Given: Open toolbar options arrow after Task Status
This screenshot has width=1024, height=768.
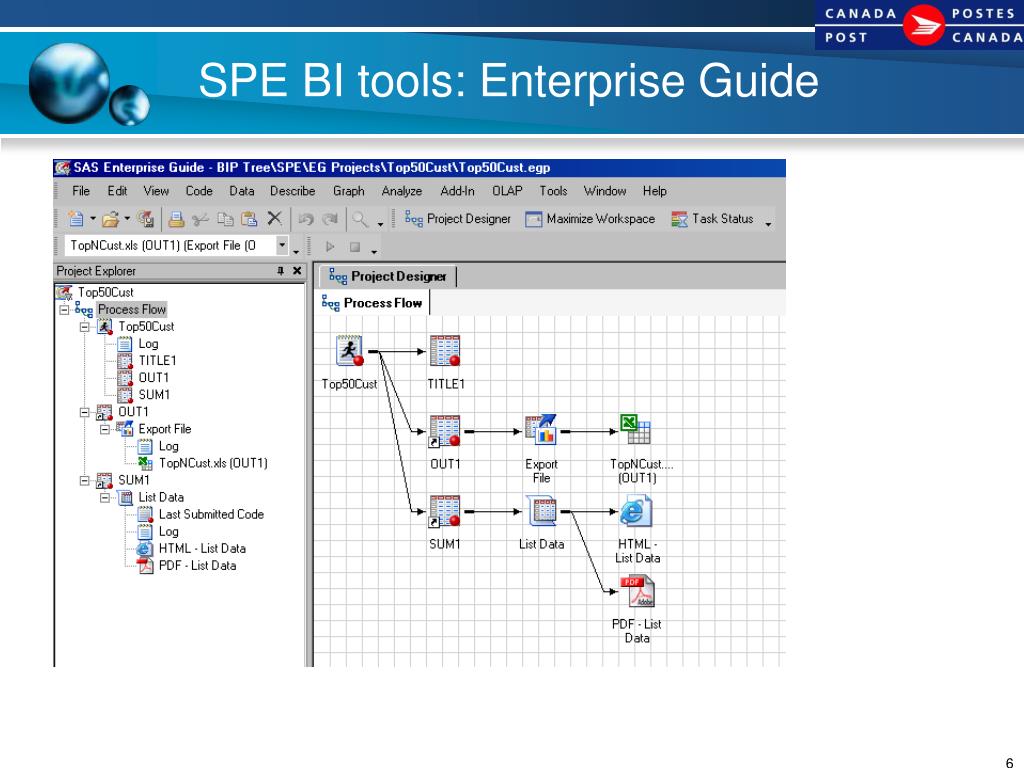Looking at the screenshot, I should (x=768, y=223).
